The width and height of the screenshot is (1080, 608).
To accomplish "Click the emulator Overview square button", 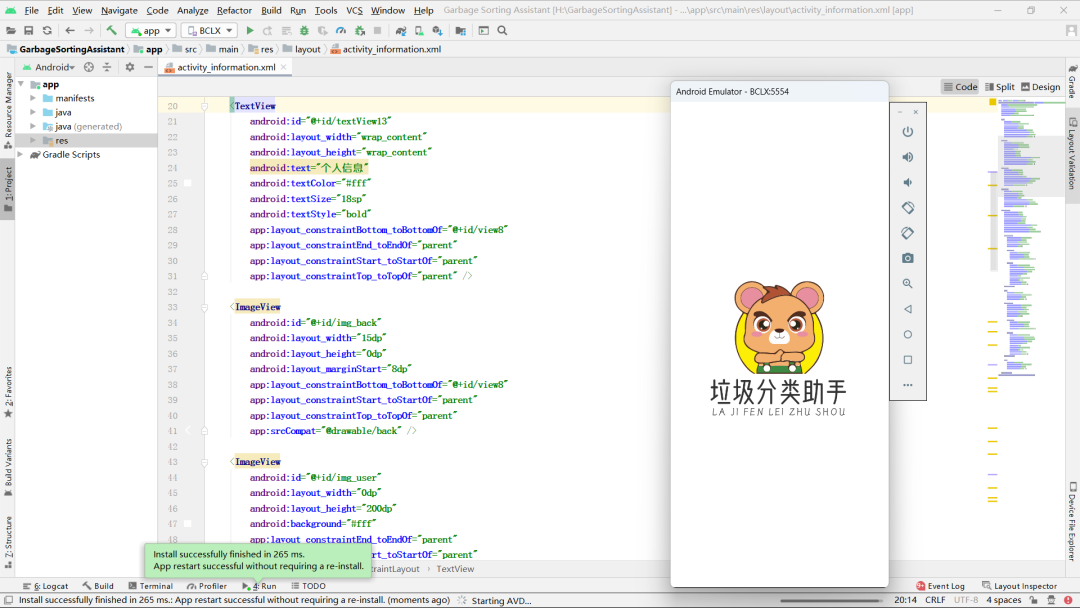I will coord(908,360).
